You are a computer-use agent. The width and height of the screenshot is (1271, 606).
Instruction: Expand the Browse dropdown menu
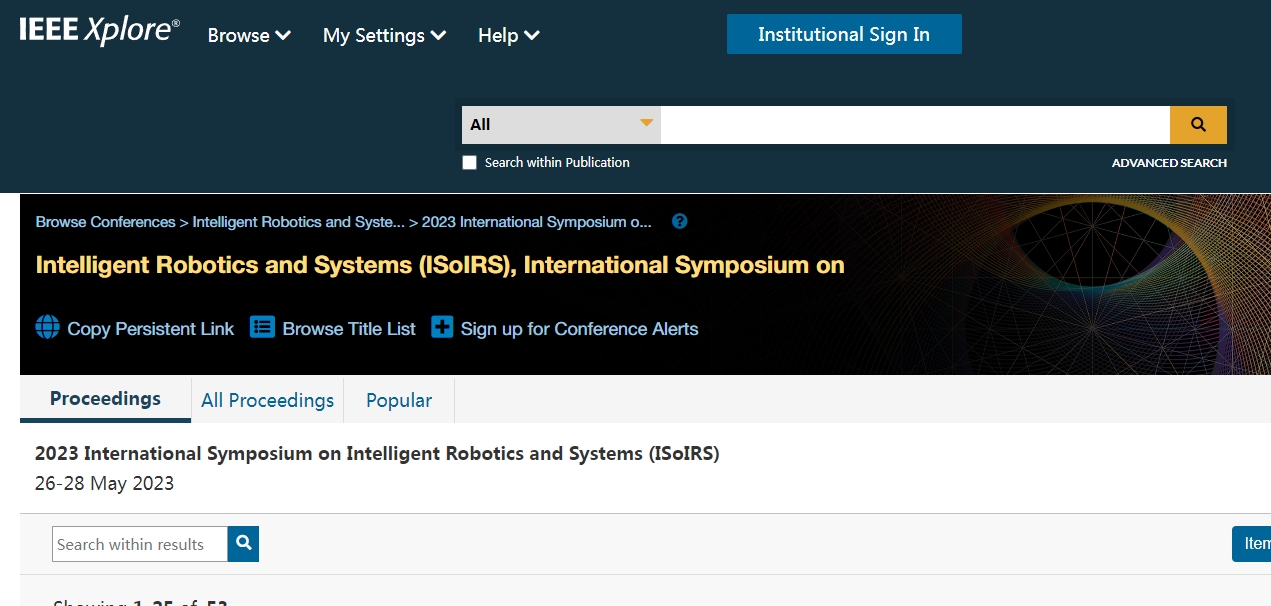[249, 35]
